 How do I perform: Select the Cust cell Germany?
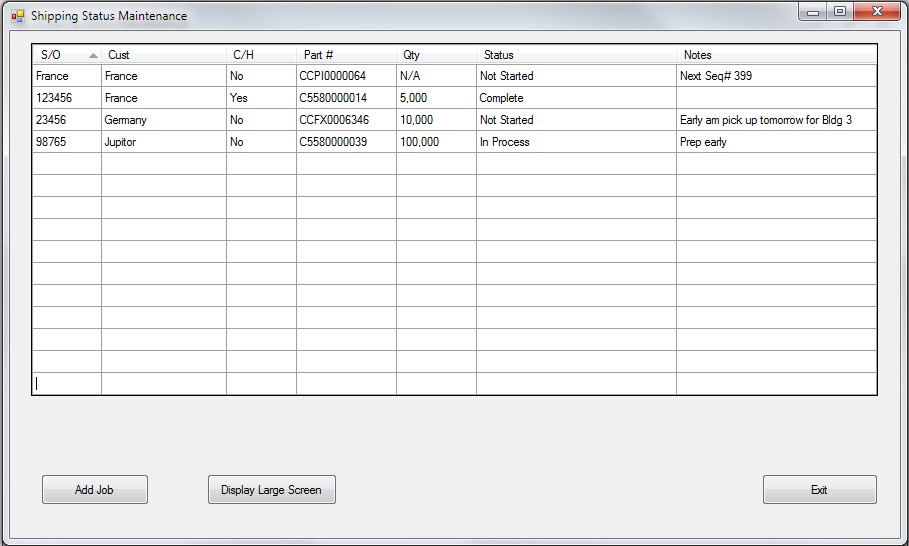[x=163, y=120]
